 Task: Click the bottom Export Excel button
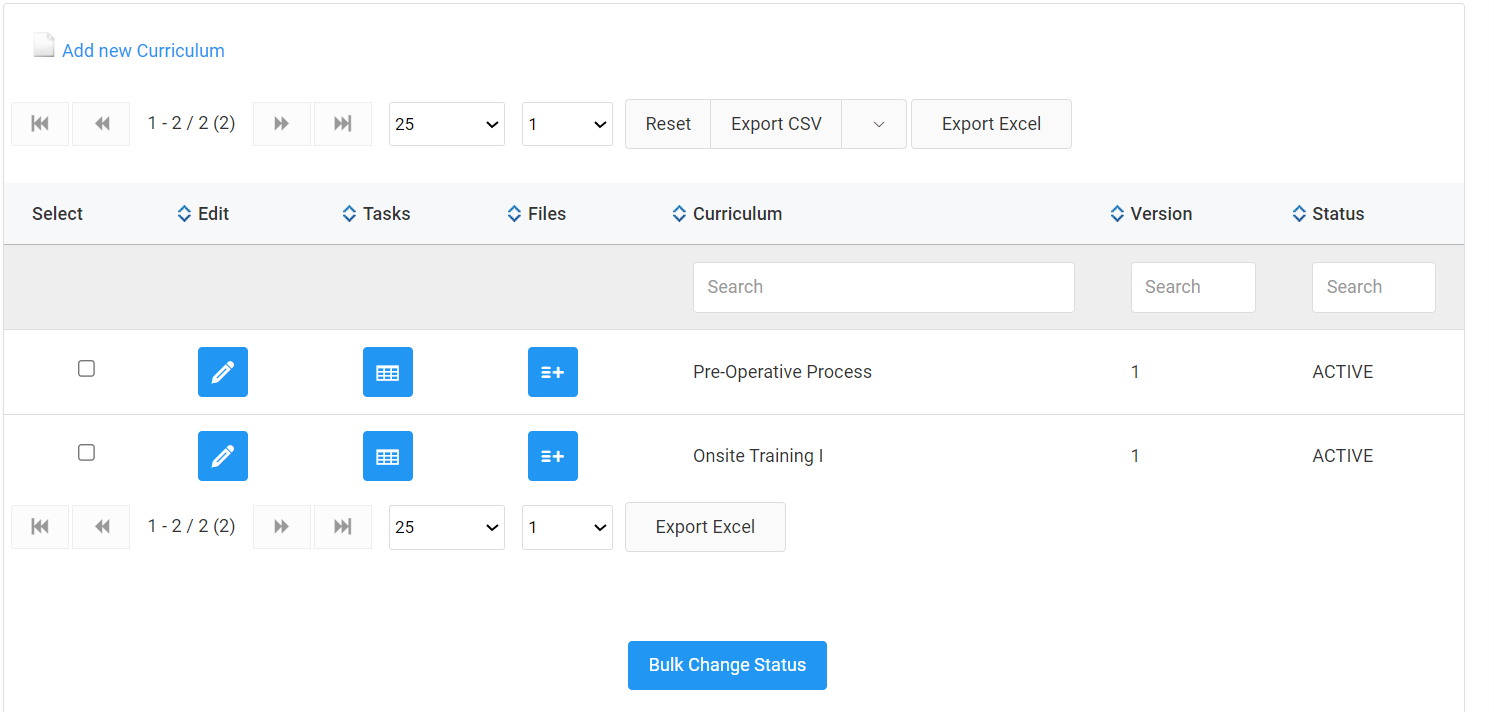(x=705, y=527)
